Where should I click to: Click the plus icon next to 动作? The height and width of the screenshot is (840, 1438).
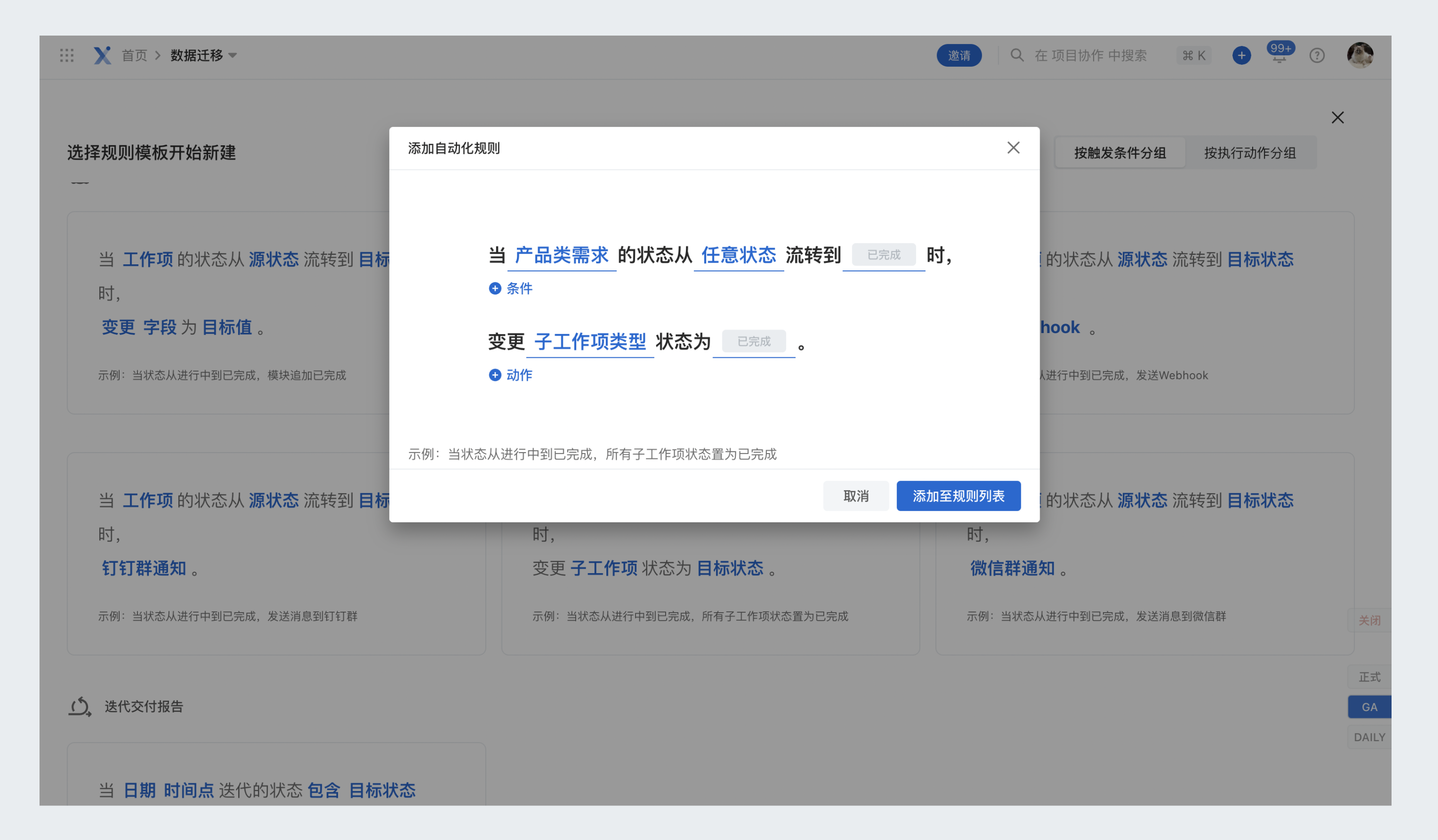click(495, 375)
